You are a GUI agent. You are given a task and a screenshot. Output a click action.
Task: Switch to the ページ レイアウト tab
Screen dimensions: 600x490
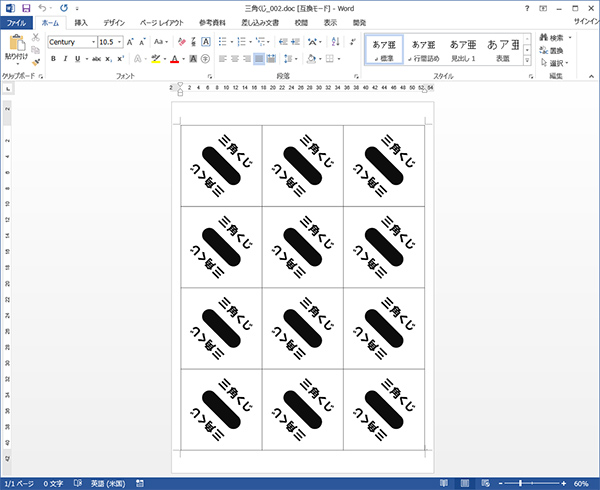pyautogui.click(x=161, y=22)
